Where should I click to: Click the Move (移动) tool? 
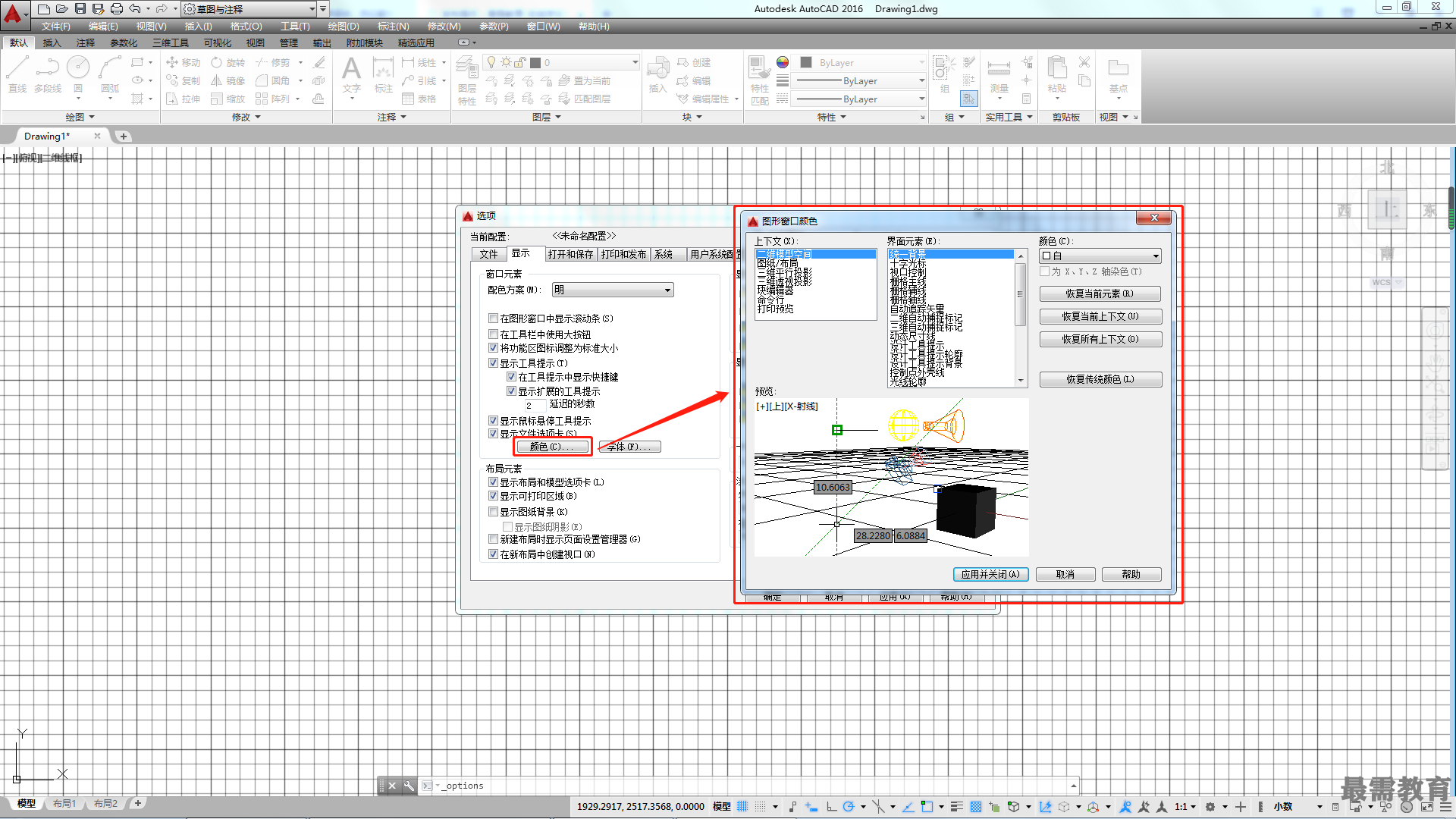pyautogui.click(x=183, y=62)
